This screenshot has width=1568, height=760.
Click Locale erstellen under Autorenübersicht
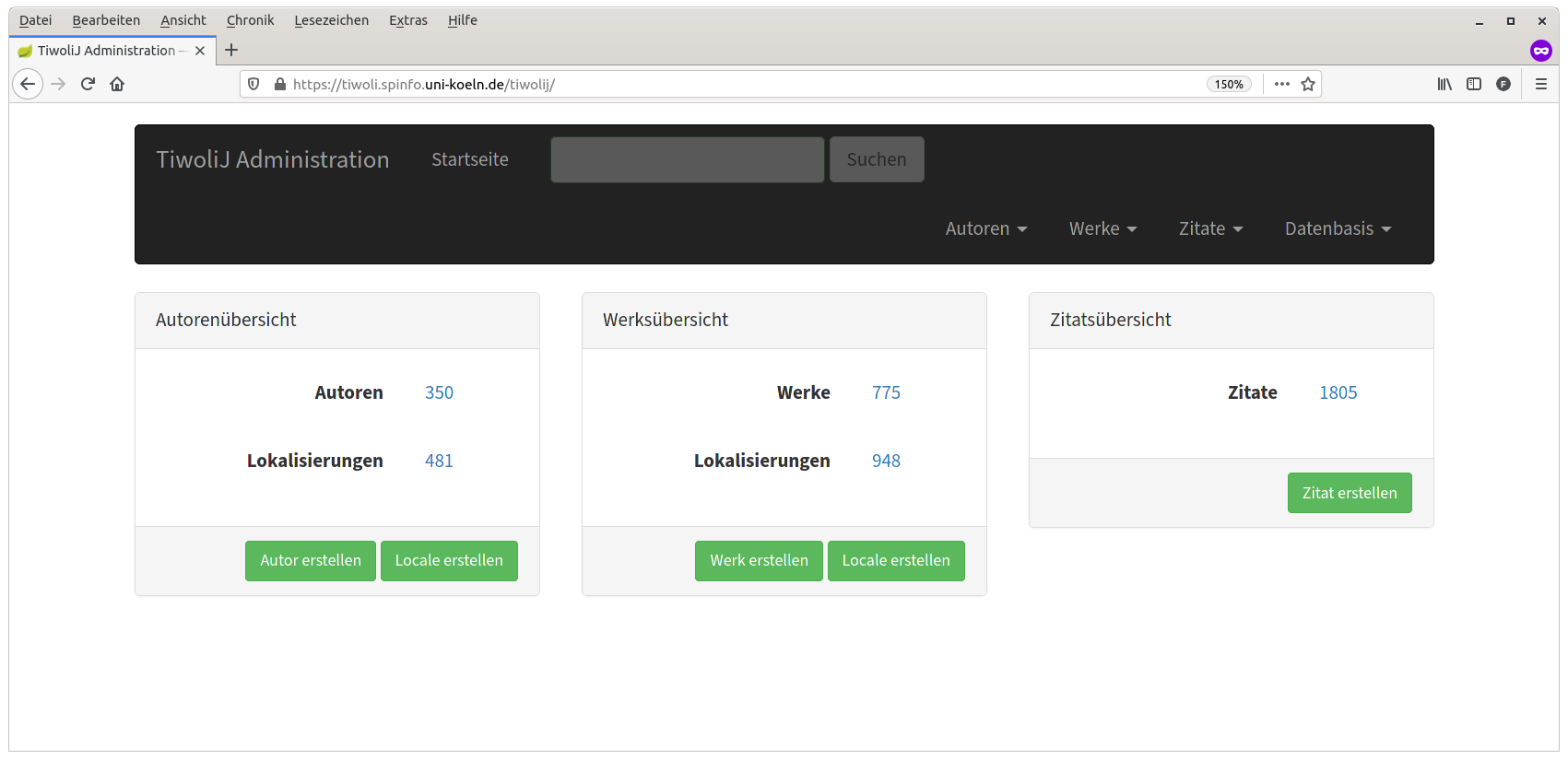pyautogui.click(x=449, y=560)
